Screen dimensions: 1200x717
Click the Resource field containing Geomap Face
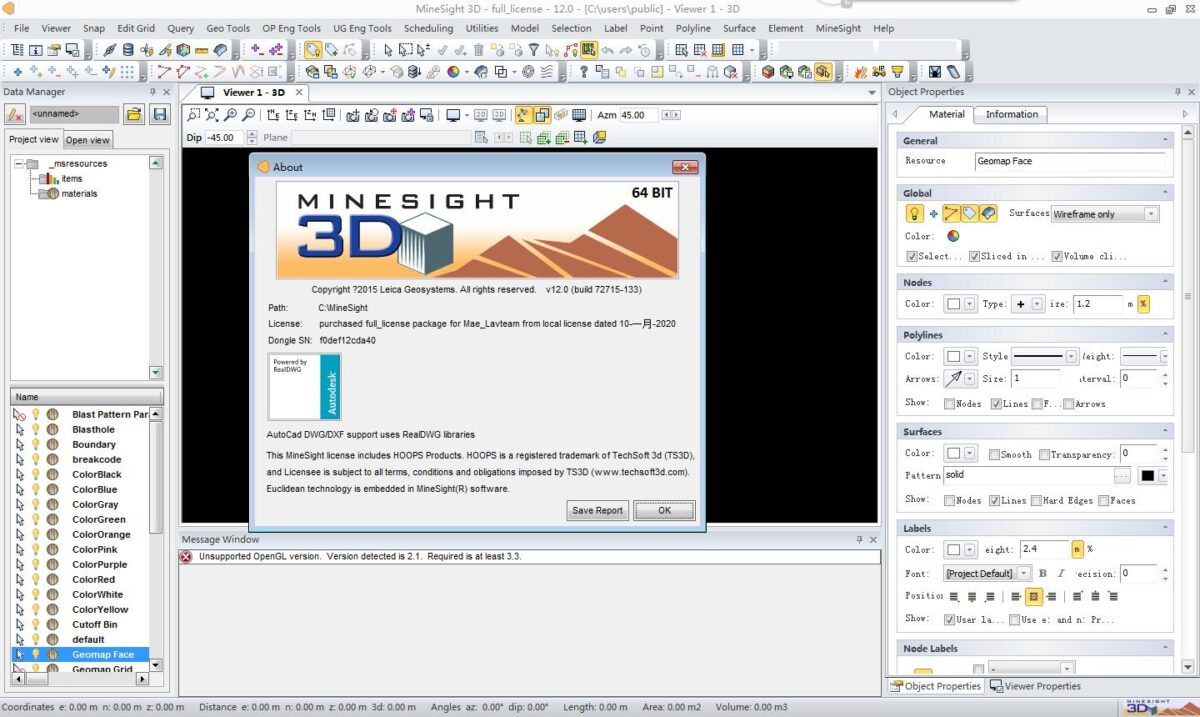[1069, 161]
